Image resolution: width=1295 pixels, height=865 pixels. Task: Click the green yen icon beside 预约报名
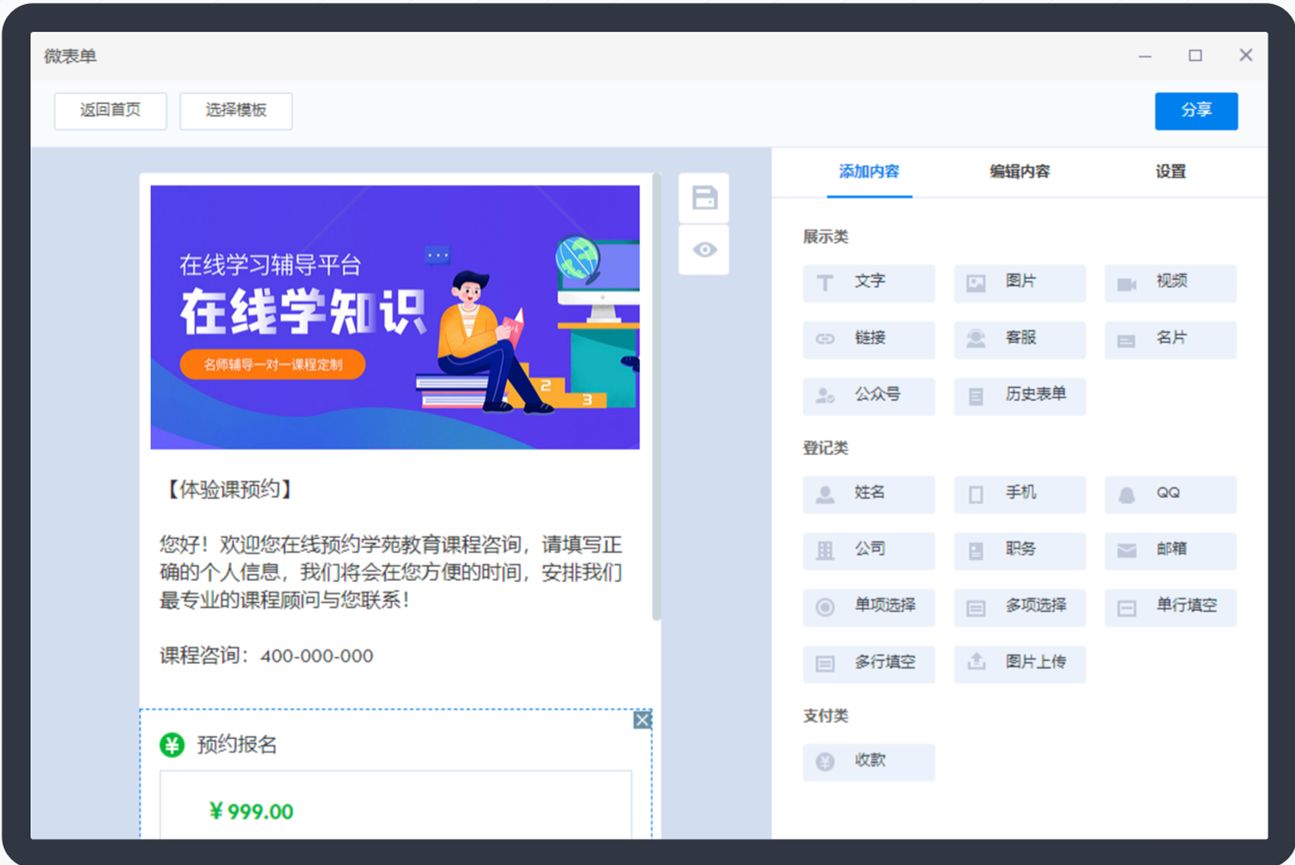(173, 745)
